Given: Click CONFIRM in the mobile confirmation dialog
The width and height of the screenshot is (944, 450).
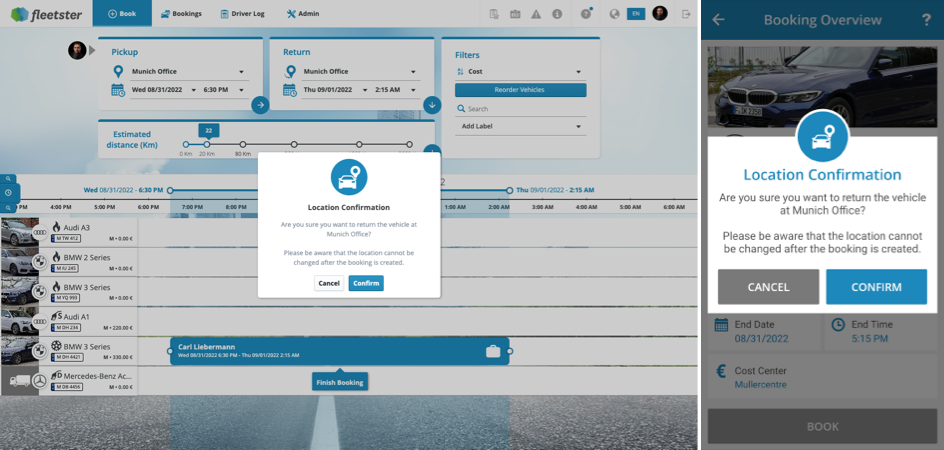Looking at the screenshot, I should click(876, 287).
